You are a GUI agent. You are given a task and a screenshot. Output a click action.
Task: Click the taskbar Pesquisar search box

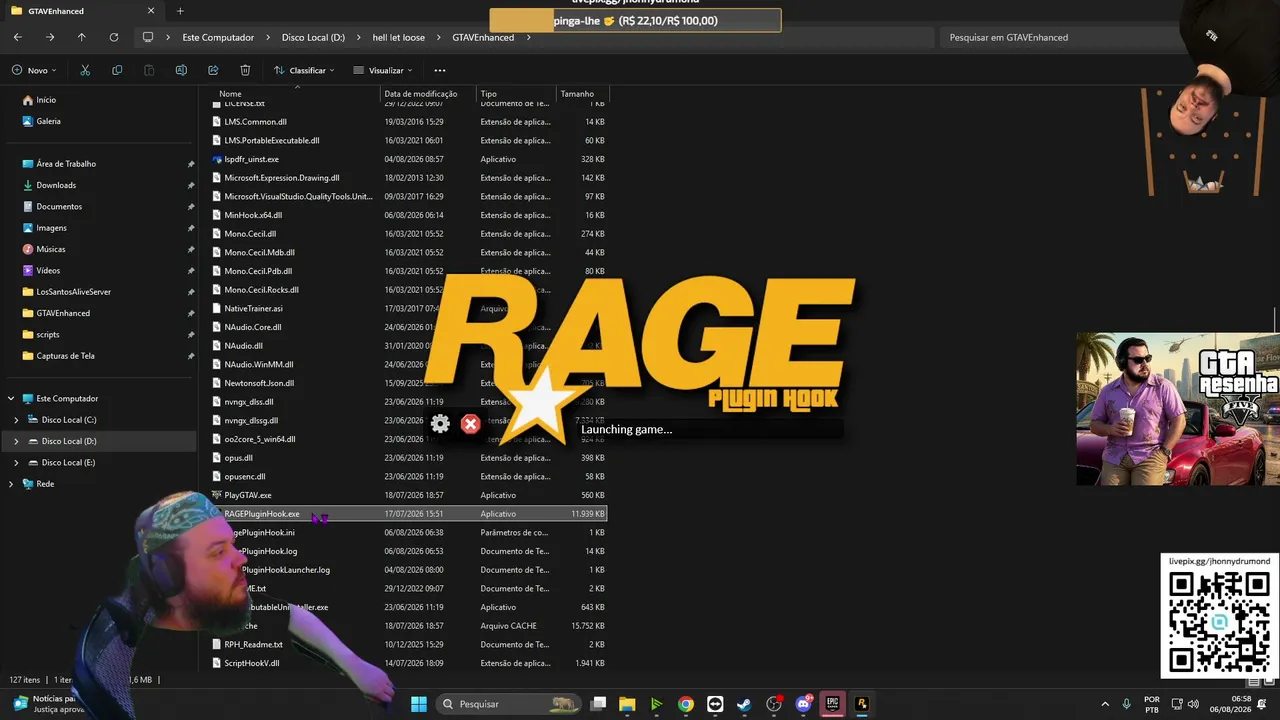(x=508, y=704)
